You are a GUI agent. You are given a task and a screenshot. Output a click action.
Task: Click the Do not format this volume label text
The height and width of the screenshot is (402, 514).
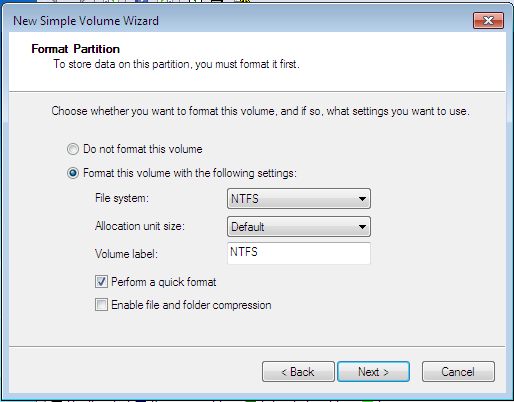tap(143, 149)
